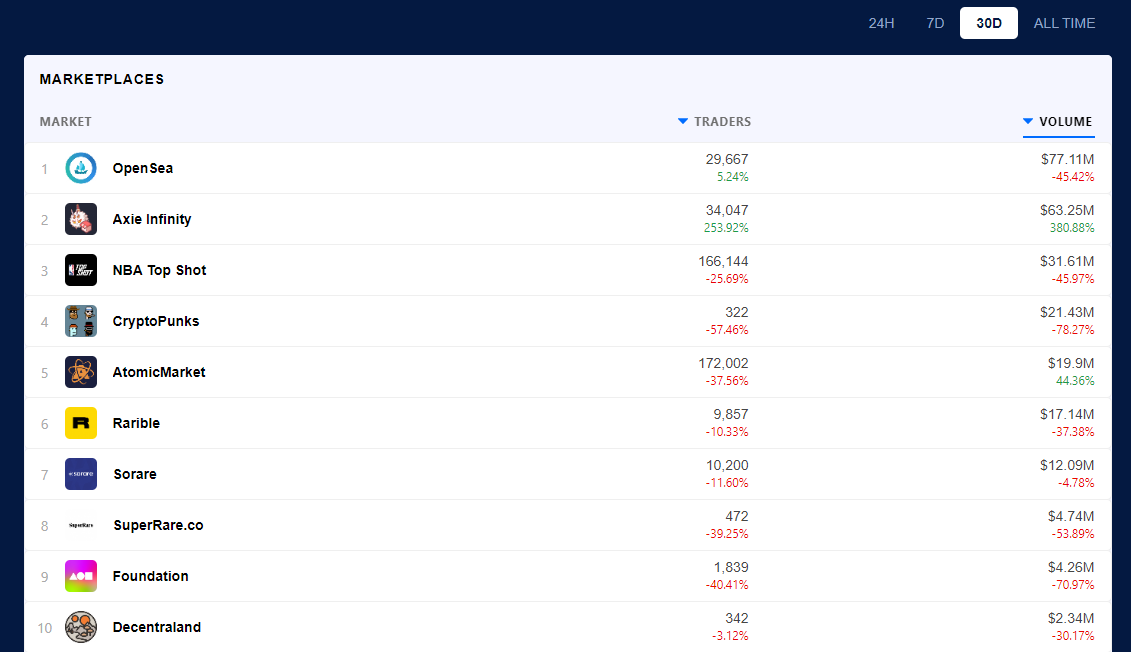Click Foundation volume $4.26M

[1071, 568]
